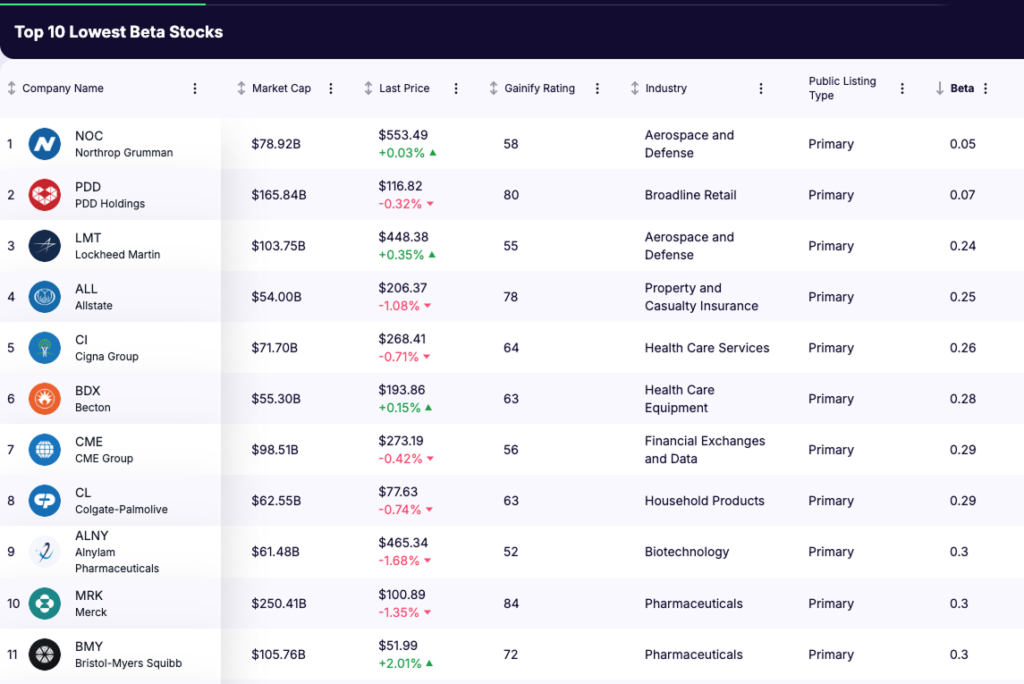Open the Public Listing Type column menu

pyautogui.click(x=901, y=88)
